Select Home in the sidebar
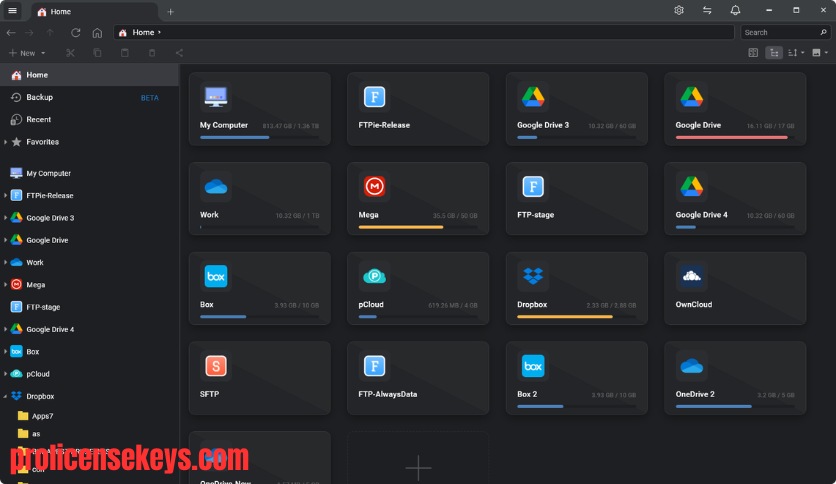Screen dimensions: 836x484 [x=89, y=75]
